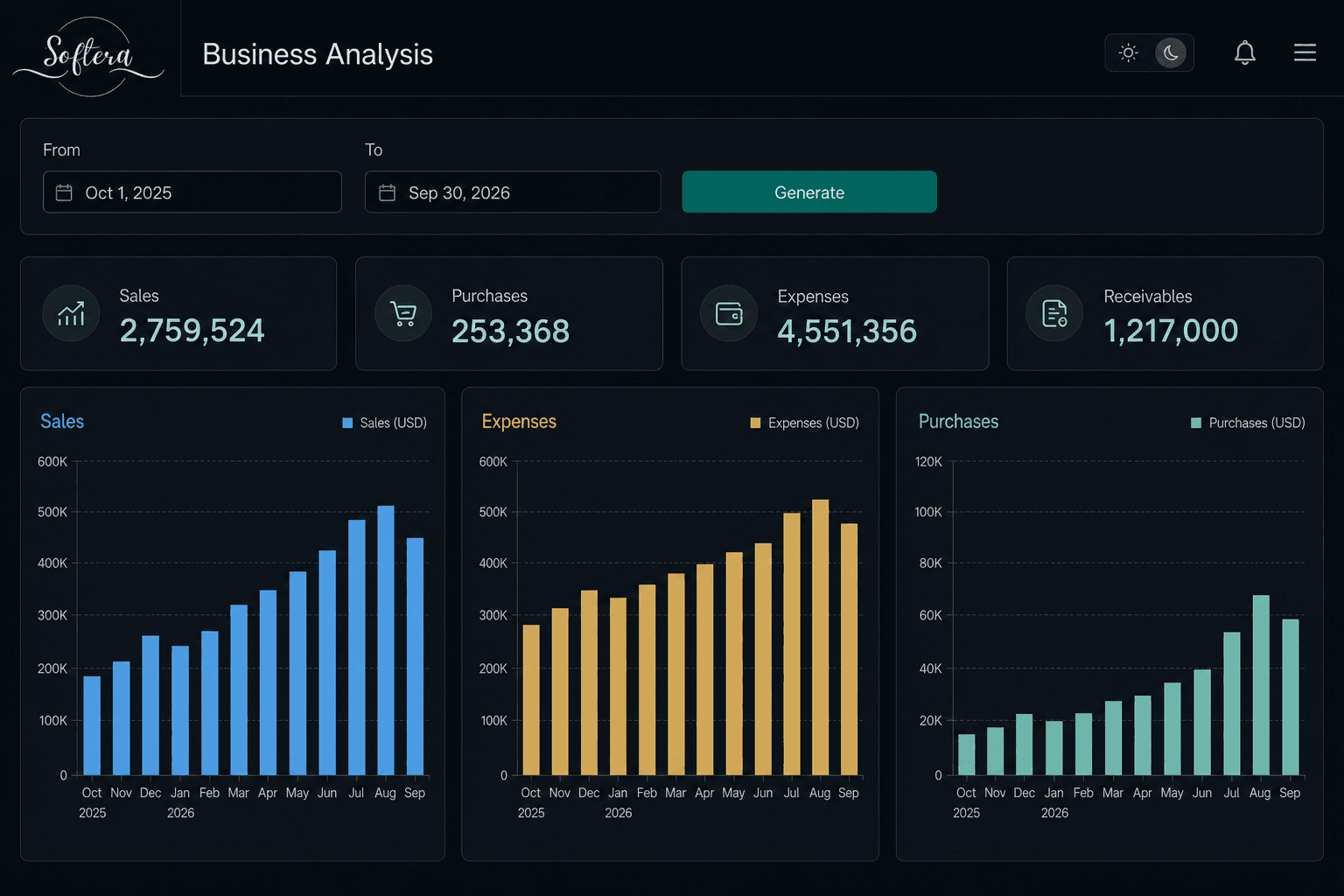Click the Sep bar in Expenses chart
1344x896 pixels.
[x=849, y=649]
